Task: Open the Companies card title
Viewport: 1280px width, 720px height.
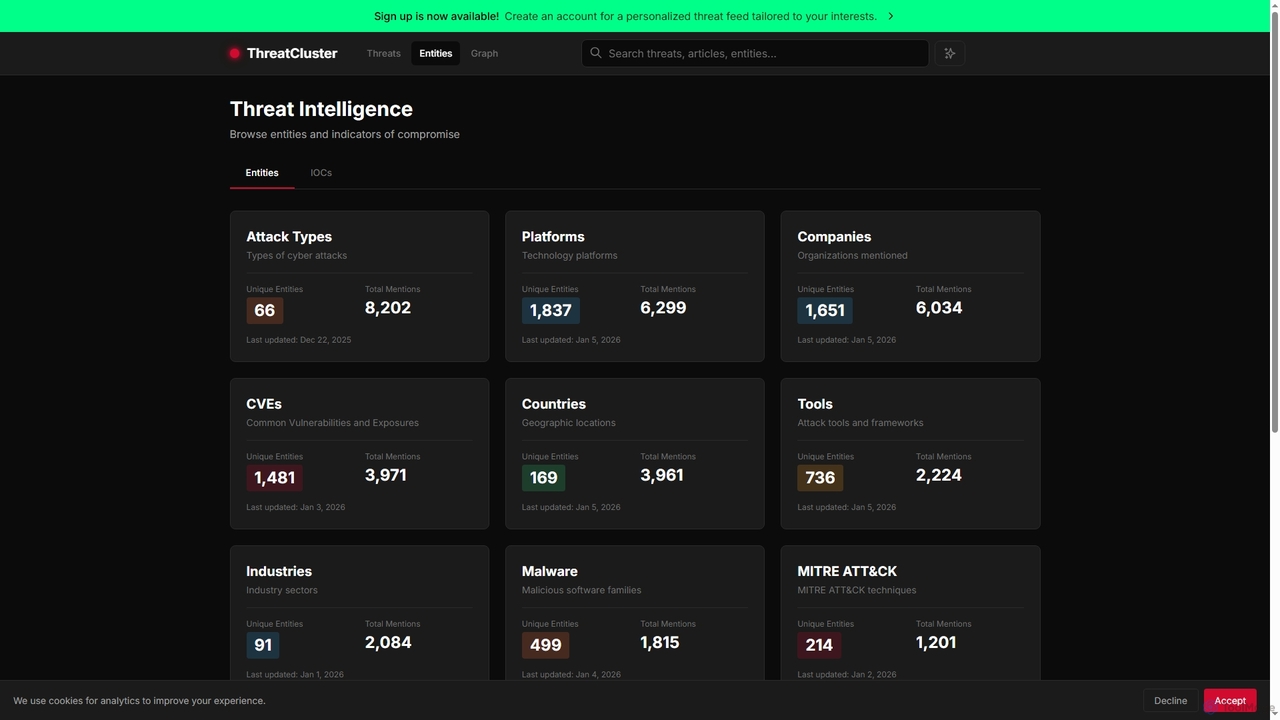Action: click(834, 237)
